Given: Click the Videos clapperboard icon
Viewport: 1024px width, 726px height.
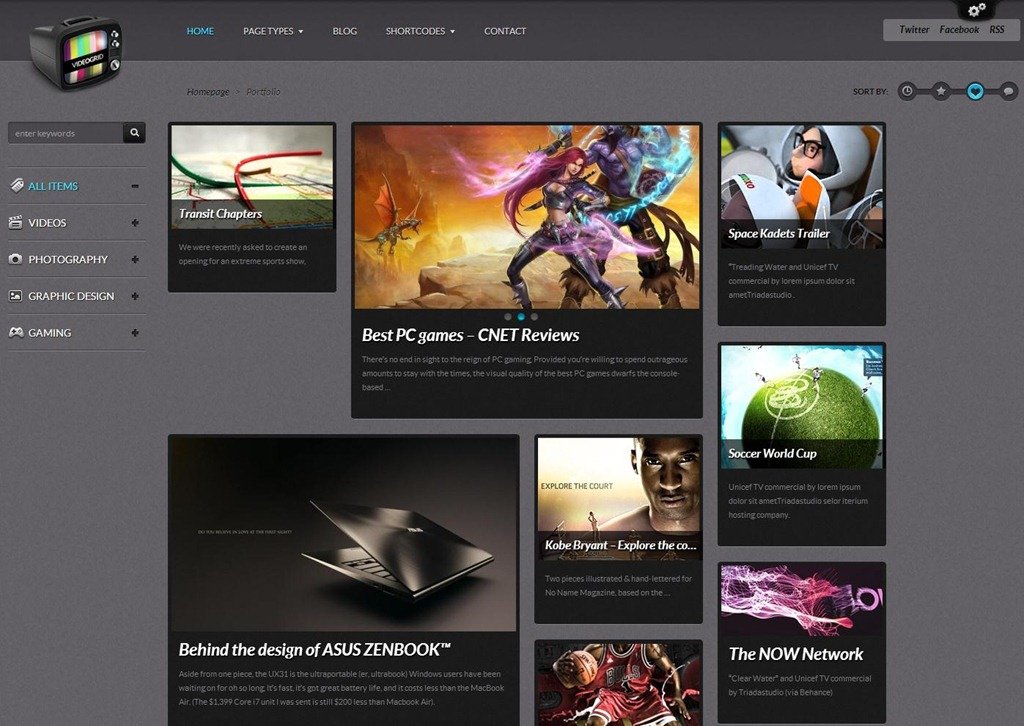Looking at the screenshot, I should pos(16,223).
